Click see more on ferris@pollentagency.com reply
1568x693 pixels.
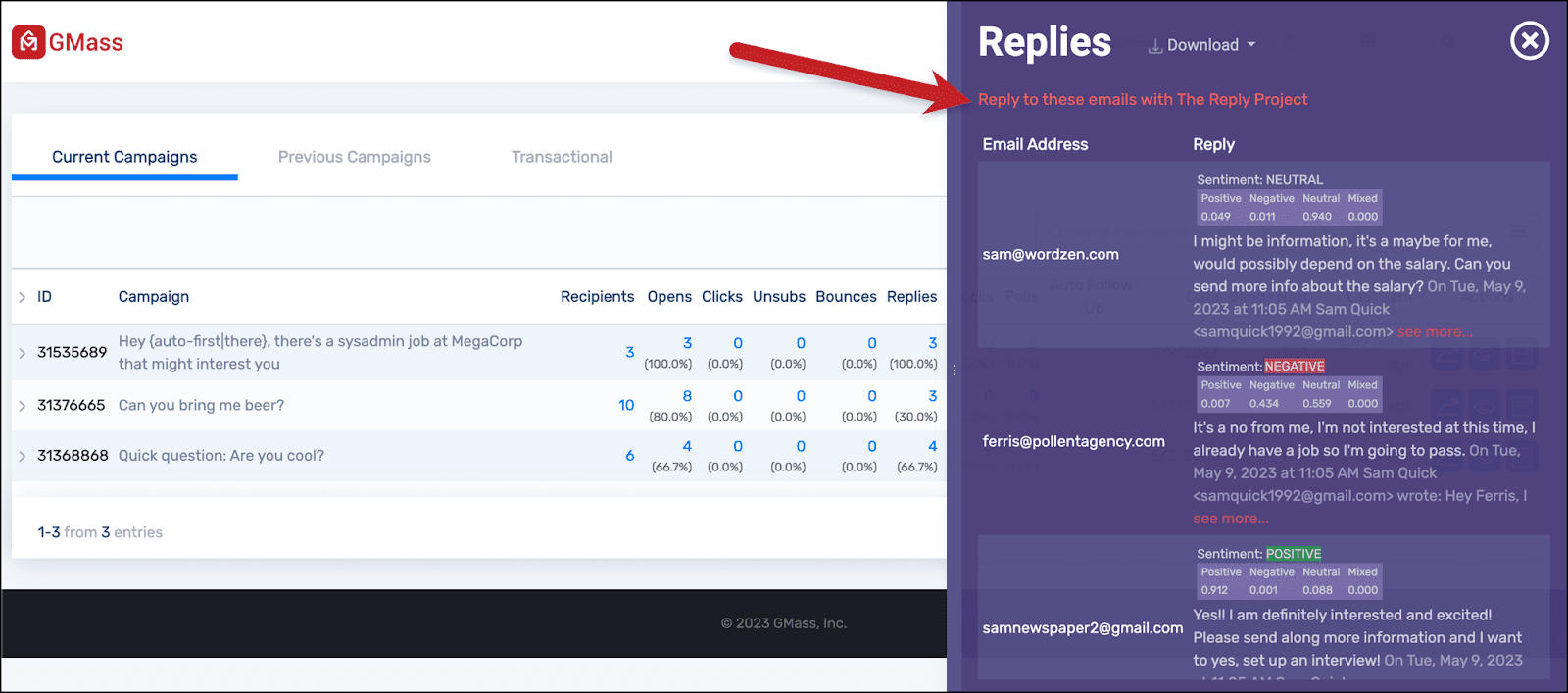pos(1231,519)
